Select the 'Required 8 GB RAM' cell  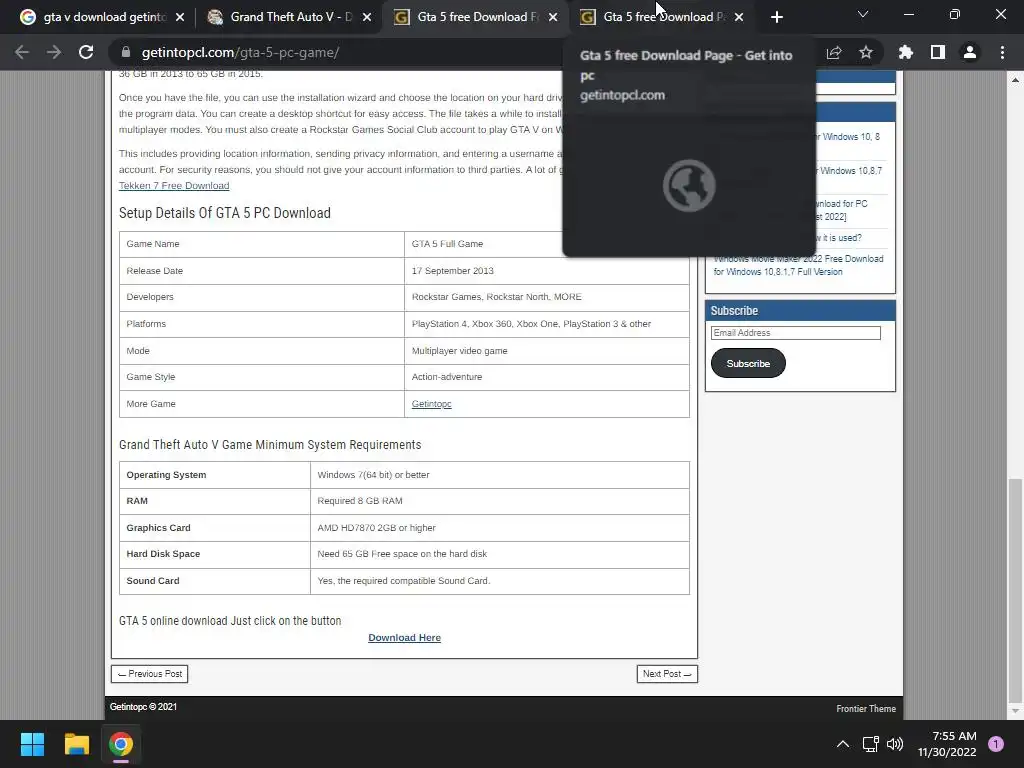click(x=500, y=501)
